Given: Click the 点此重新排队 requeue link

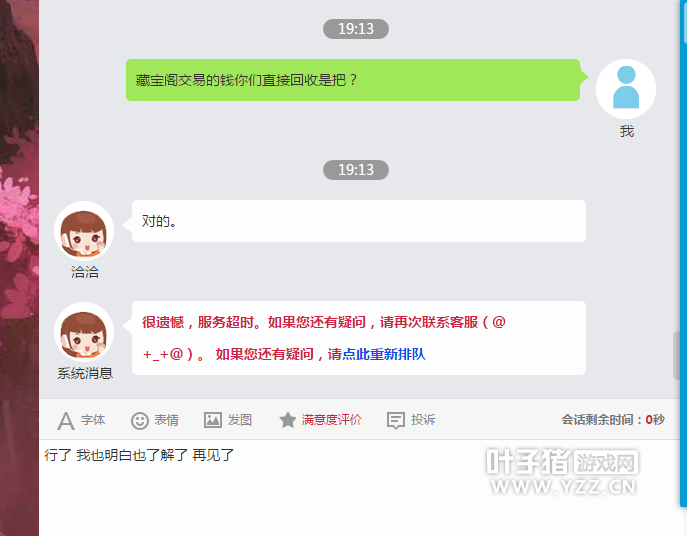Looking at the screenshot, I should tap(383, 354).
